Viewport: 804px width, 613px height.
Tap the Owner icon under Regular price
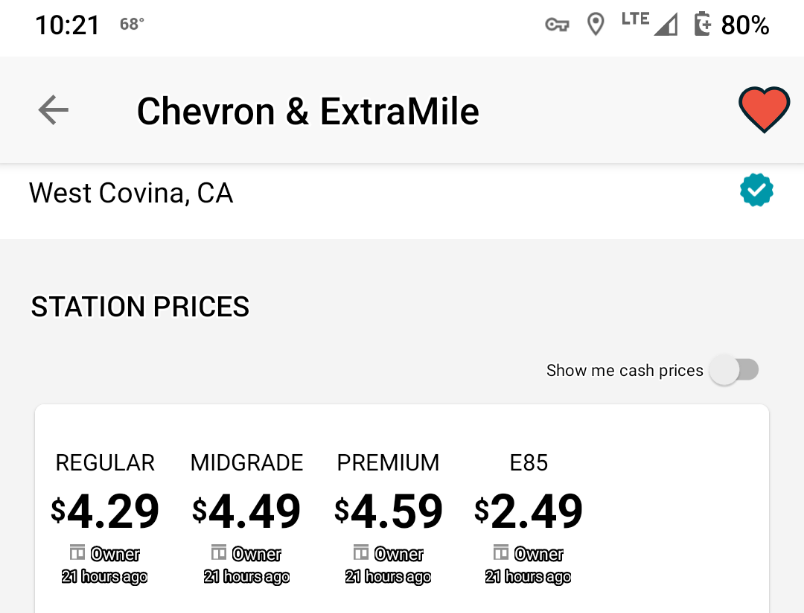pyautogui.click(x=77, y=553)
